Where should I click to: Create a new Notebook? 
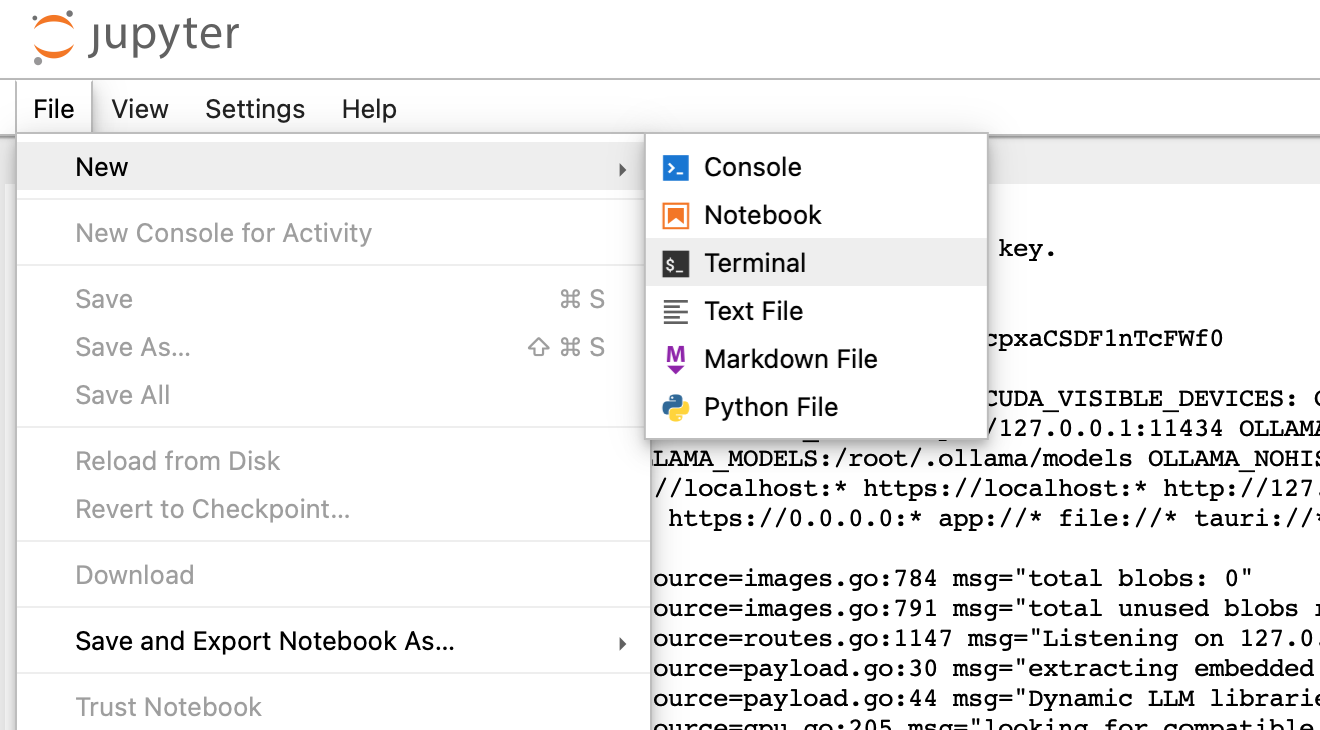click(762, 215)
